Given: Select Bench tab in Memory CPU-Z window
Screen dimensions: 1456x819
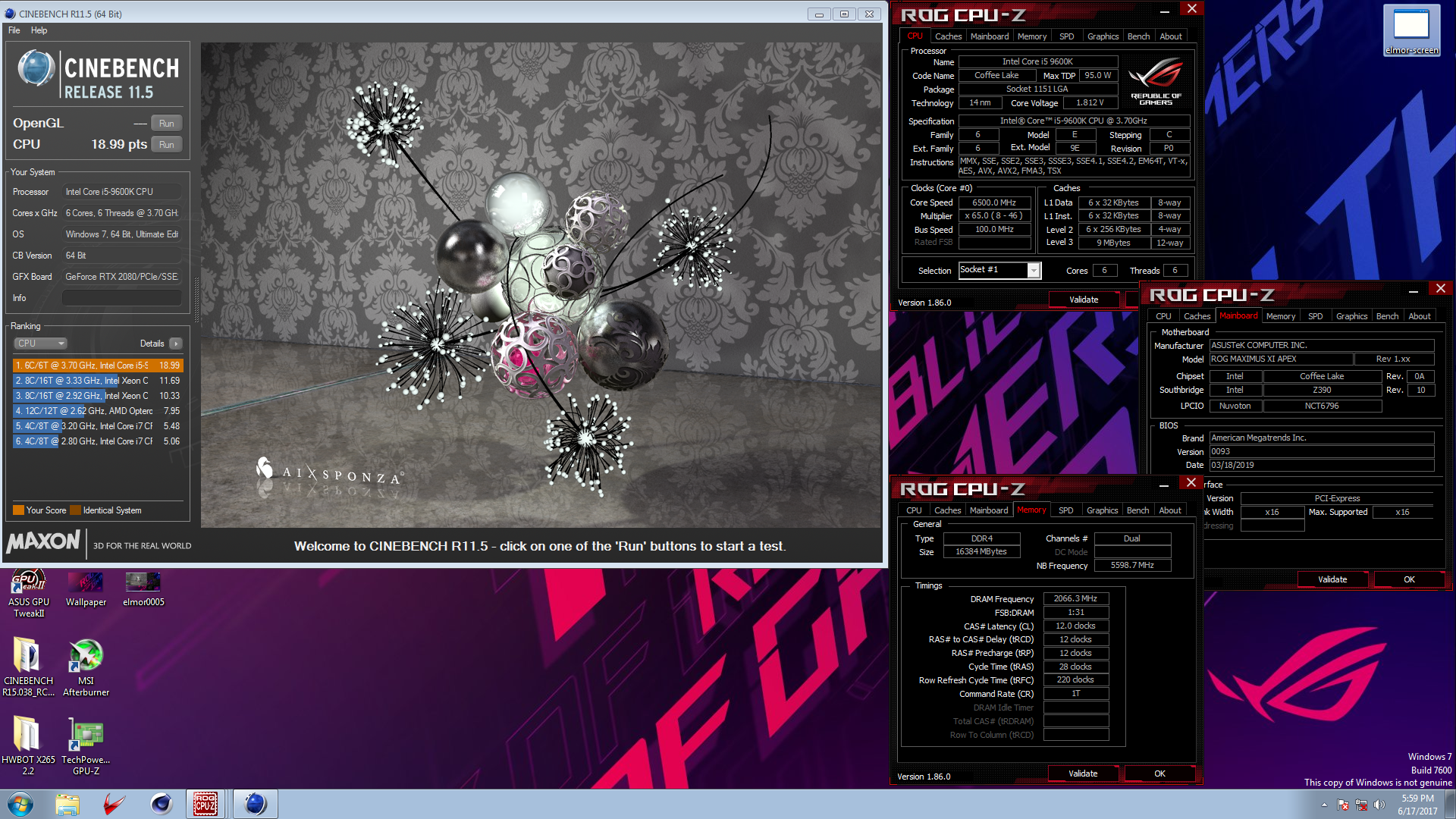Looking at the screenshot, I should (x=1137, y=510).
